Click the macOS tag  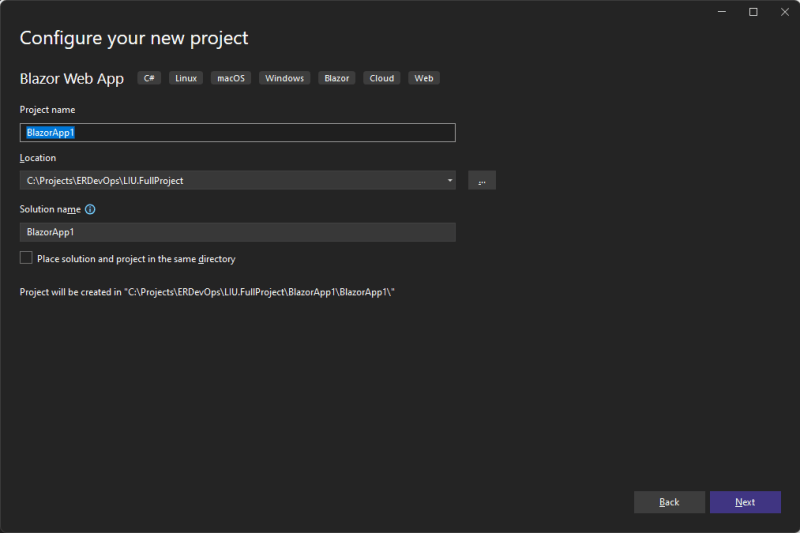[231, 78]
